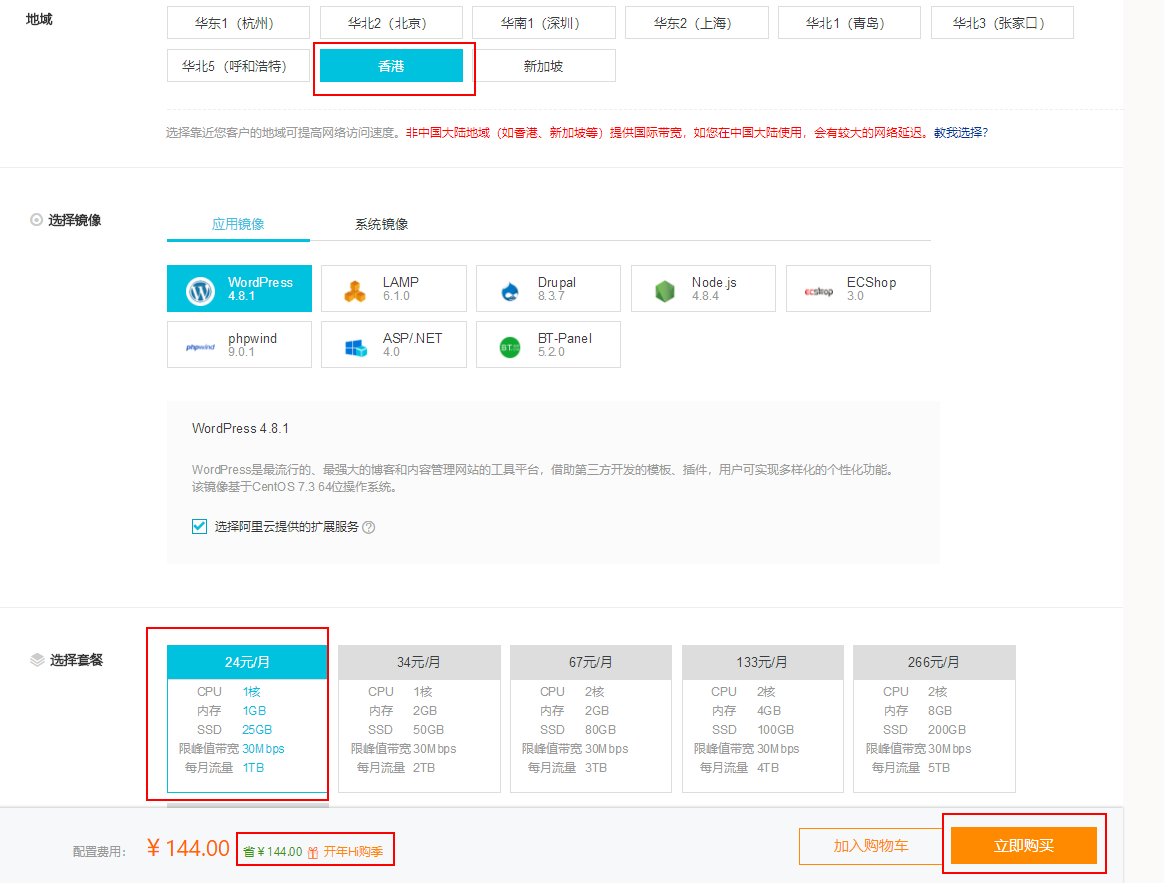
Task: Select the phpwind 9.0.1 image label
Action: click(252, 345)
